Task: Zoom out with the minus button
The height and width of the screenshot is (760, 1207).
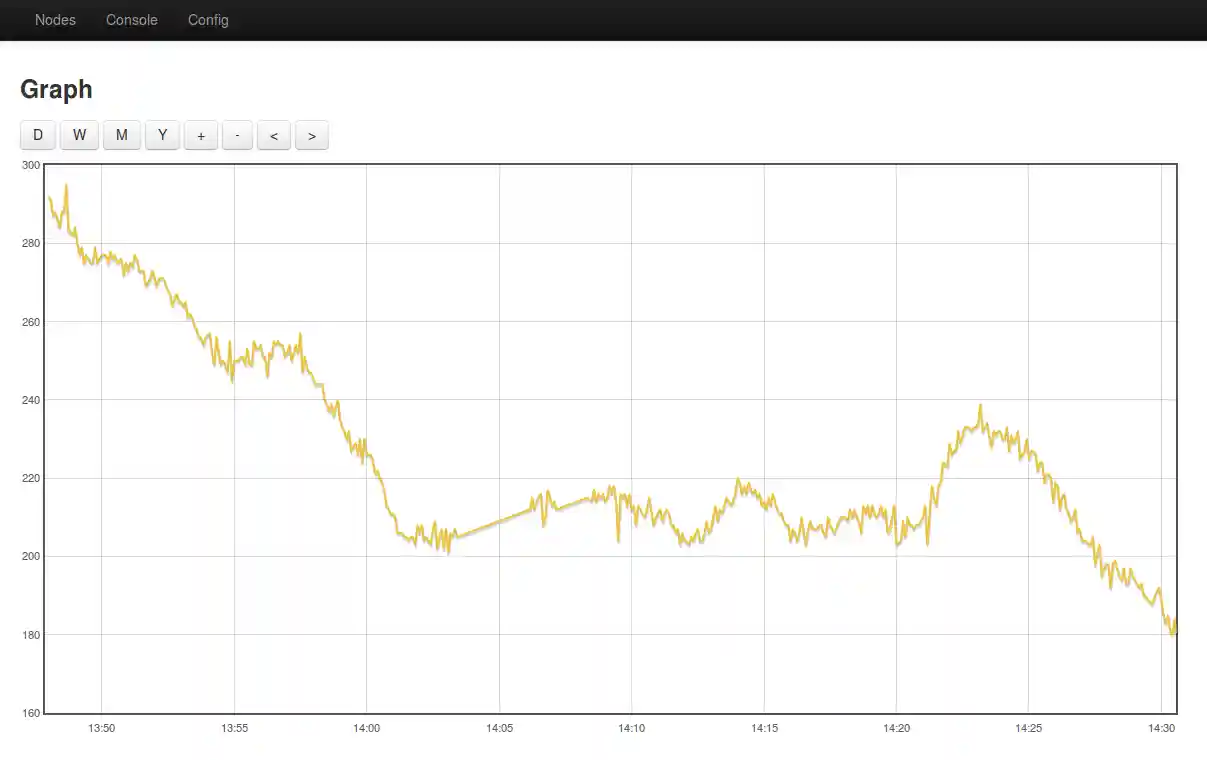Action: [x=237, y=135]
